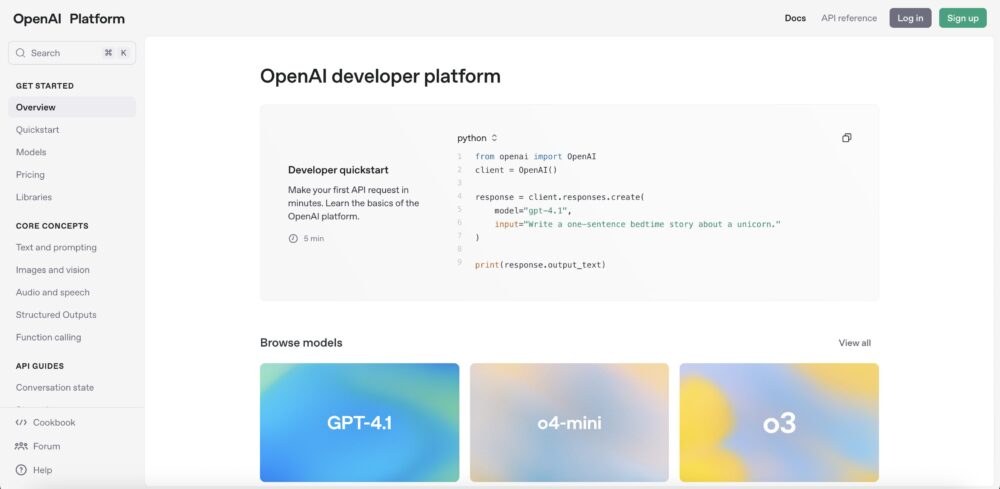
Task: Click the code line print(response.output_text)
Action: [540, 265]
